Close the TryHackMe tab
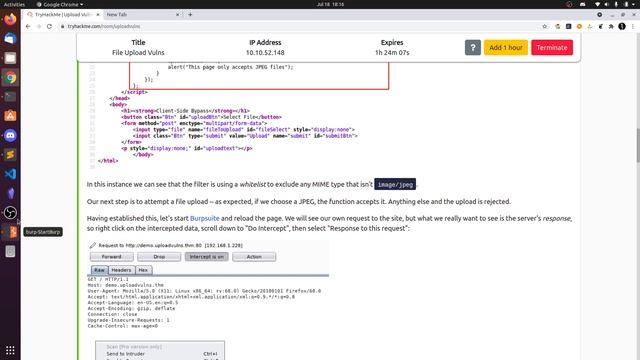 tap(98, 14)
